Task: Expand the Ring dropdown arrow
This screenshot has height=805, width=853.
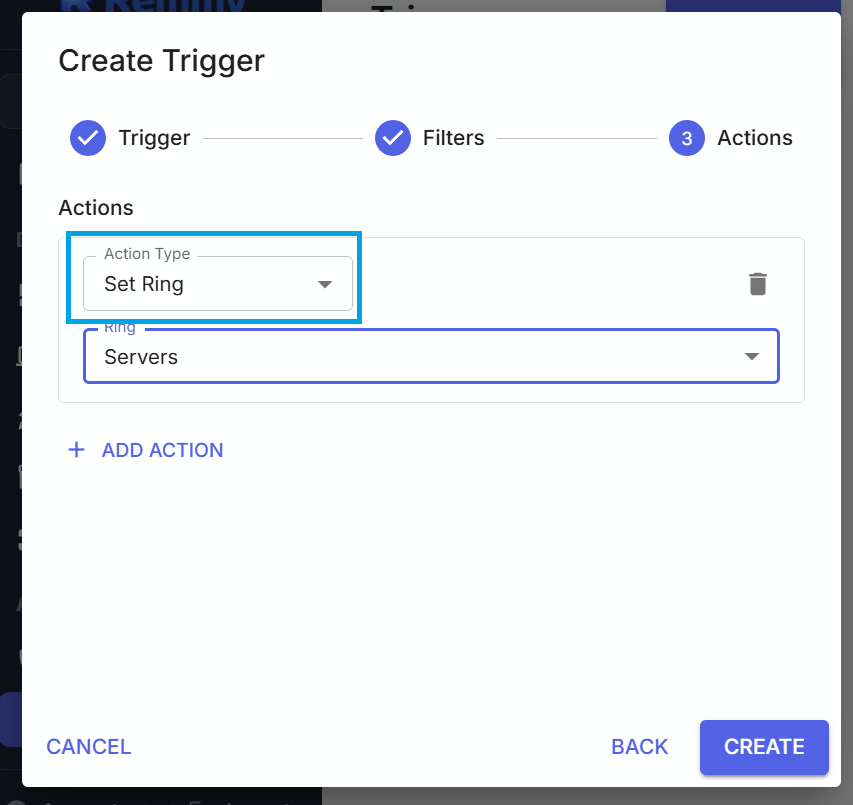Action: pos(752,357)
